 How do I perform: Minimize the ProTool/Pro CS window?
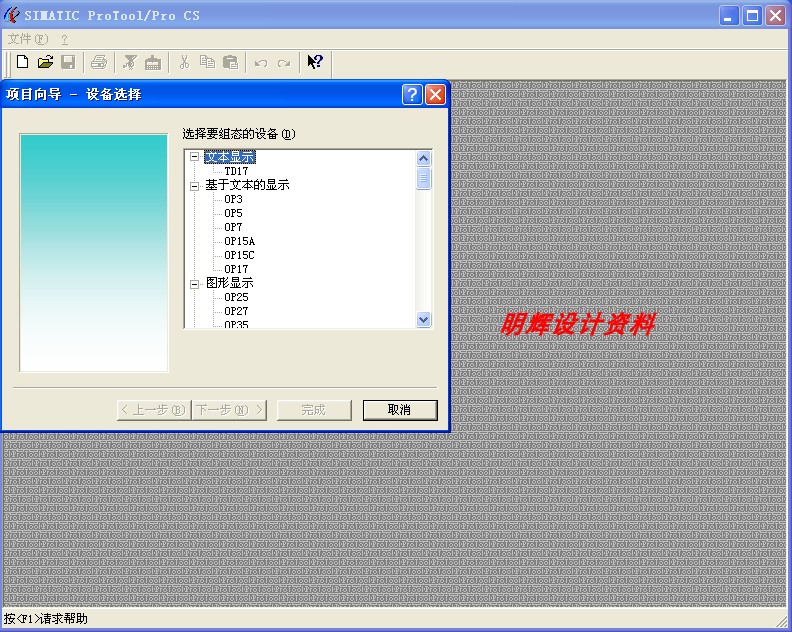(728, 16)
